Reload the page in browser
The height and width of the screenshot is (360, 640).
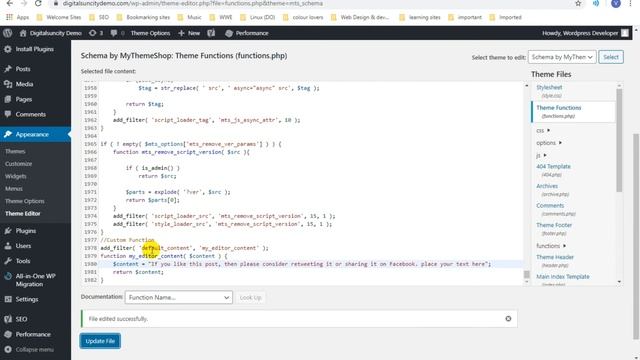coord(38,3)
